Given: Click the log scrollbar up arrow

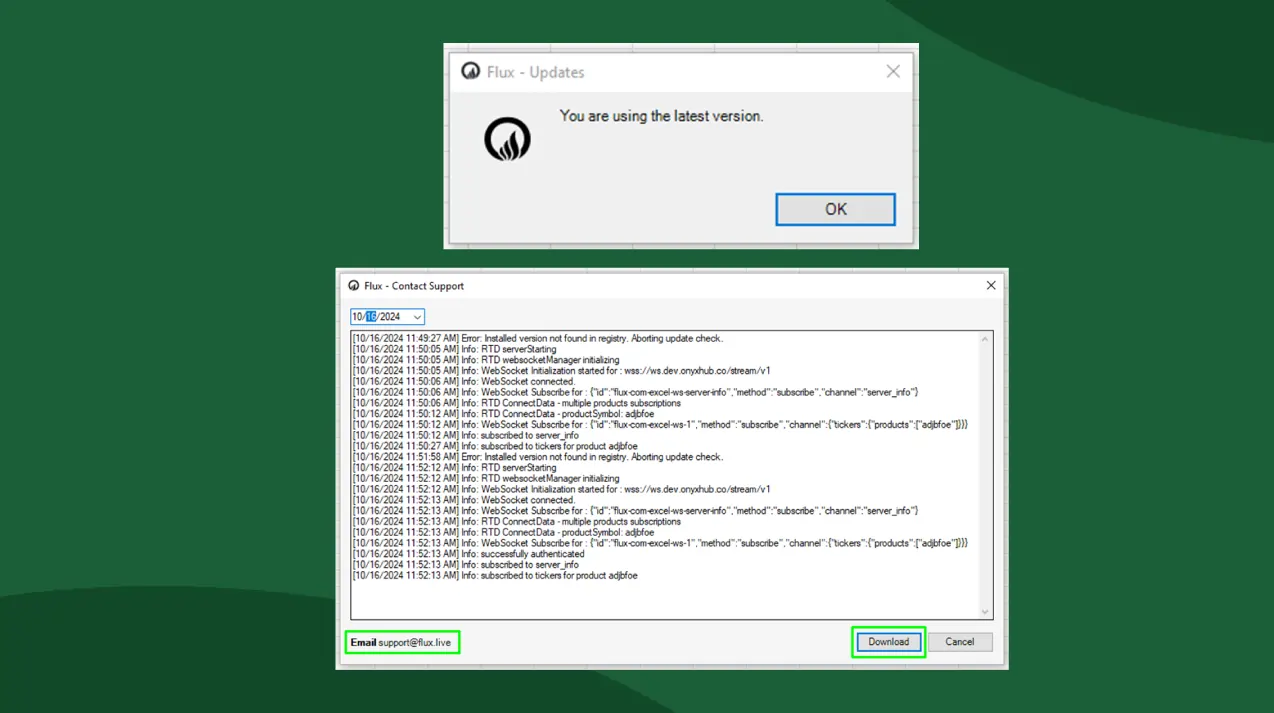Looking at the screenshot, I should [985, 339].
